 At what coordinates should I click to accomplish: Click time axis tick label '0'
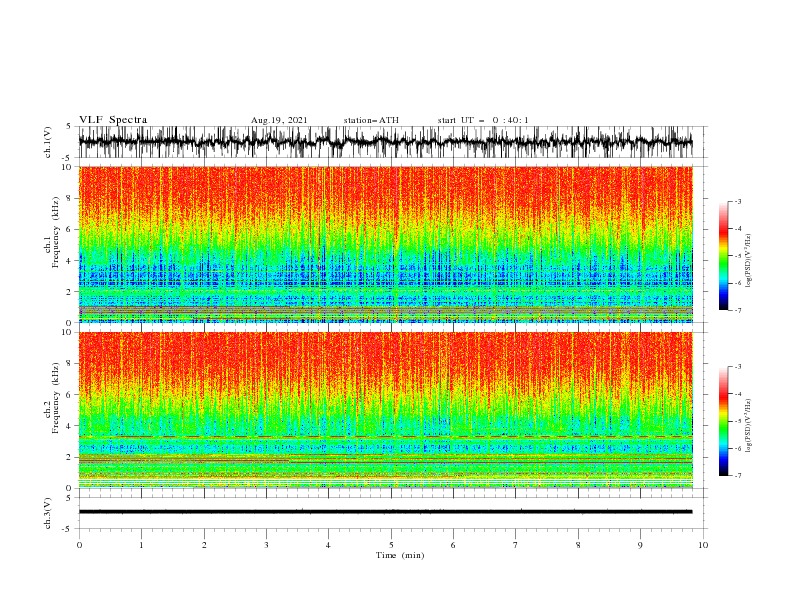(79, 545)
